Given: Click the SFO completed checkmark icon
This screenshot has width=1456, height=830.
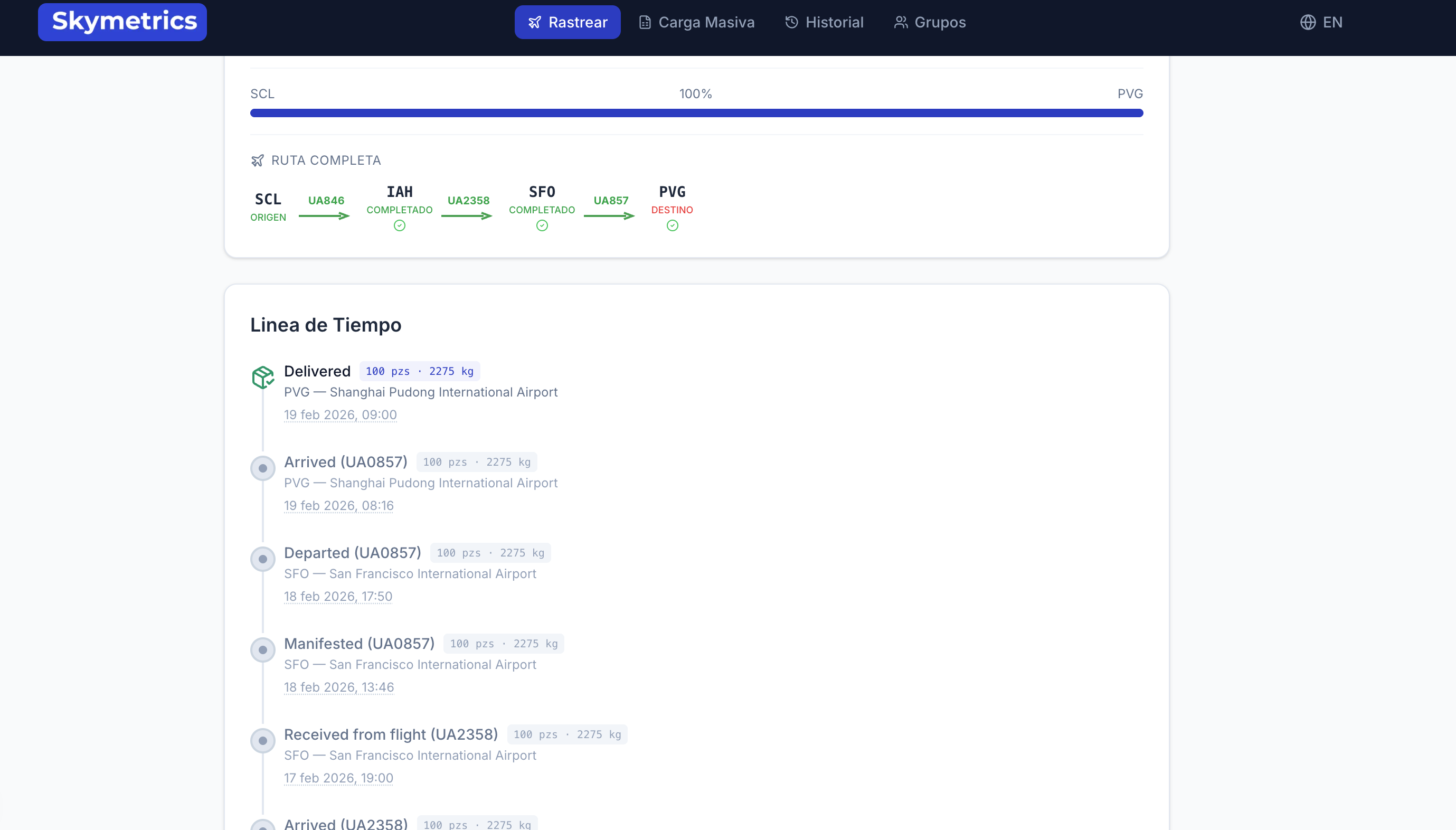Looking at the screenshot, I should (542, 226).
